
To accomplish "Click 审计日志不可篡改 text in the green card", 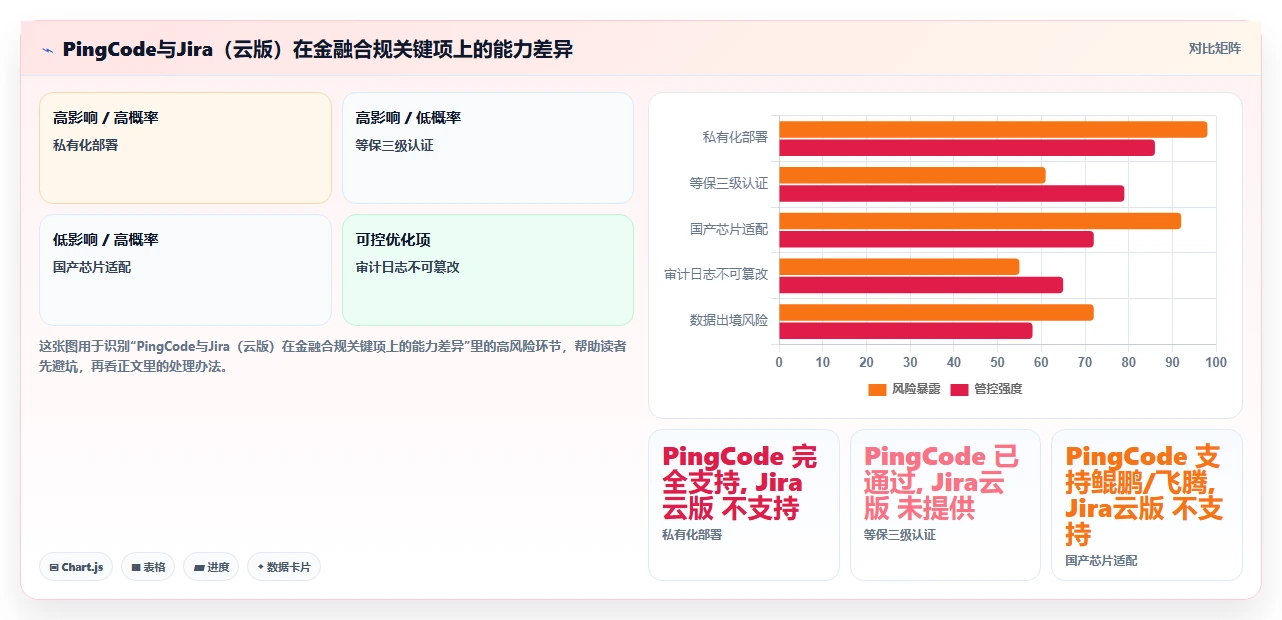I will (x=408, y=268).
